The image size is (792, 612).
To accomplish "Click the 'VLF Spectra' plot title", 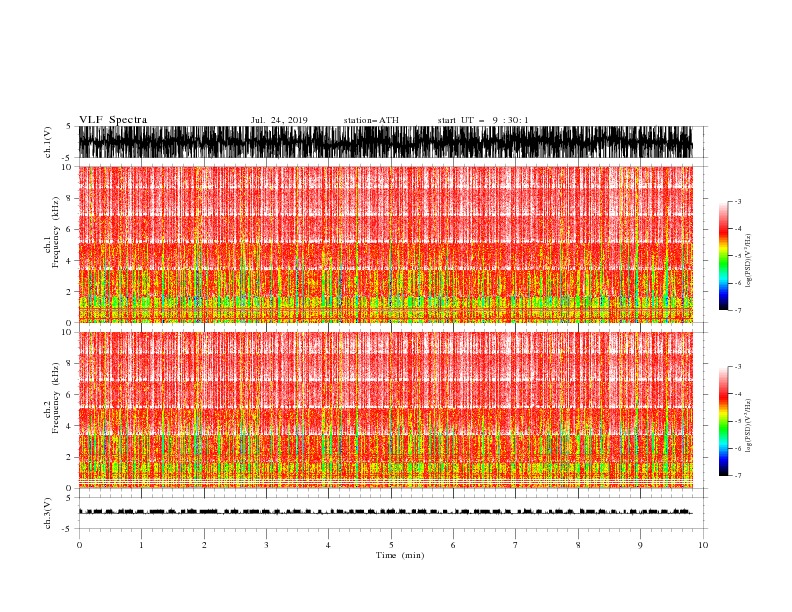I will 113,120.
